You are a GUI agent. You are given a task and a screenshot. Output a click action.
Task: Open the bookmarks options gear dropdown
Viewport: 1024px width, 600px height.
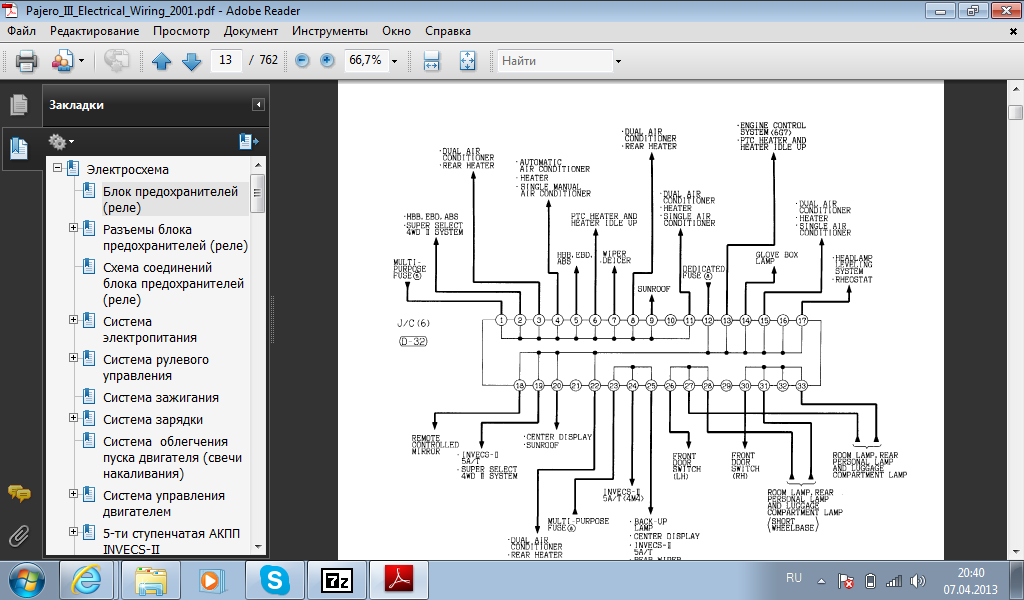coord(61,141)
